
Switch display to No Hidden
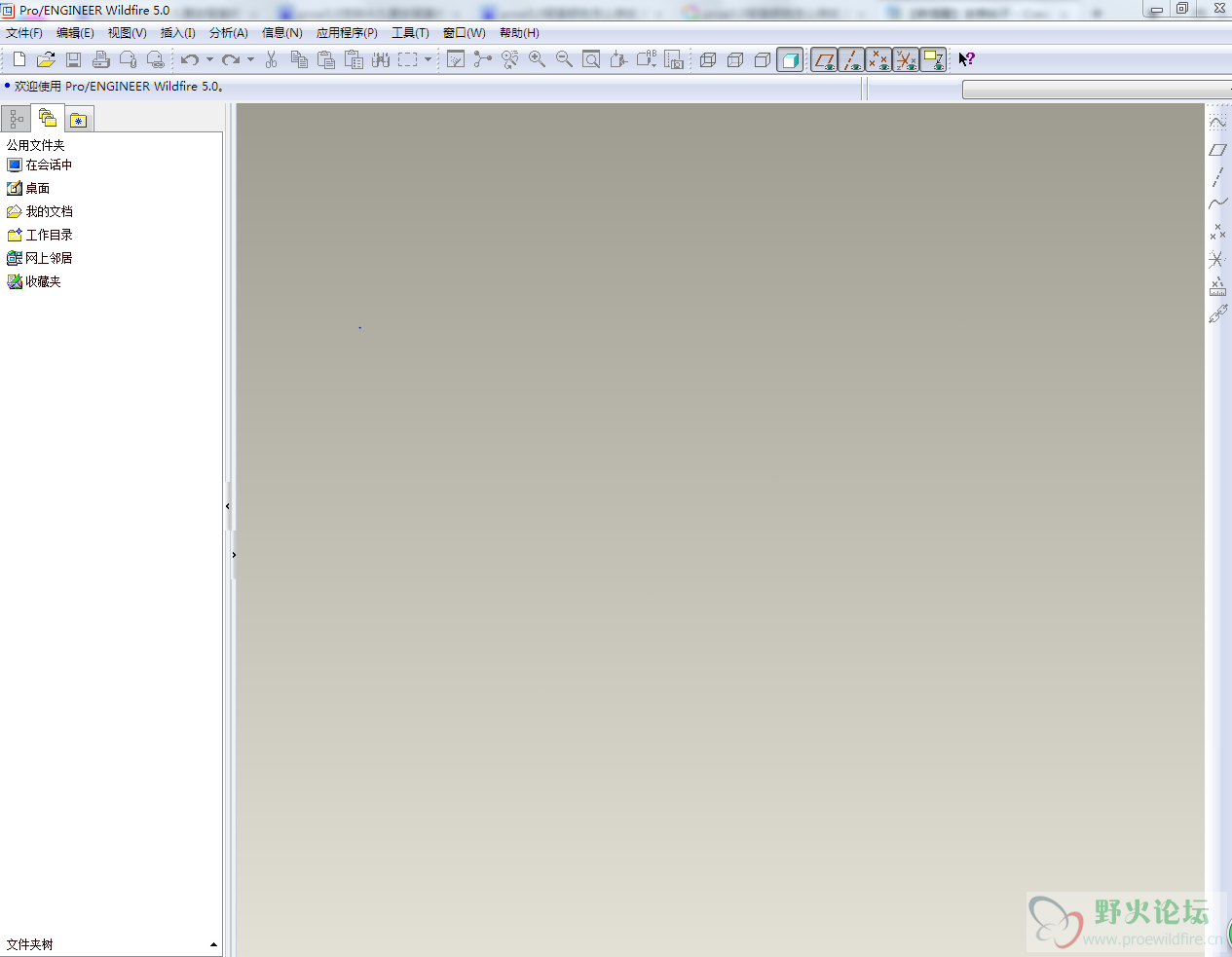click(763, 59)
